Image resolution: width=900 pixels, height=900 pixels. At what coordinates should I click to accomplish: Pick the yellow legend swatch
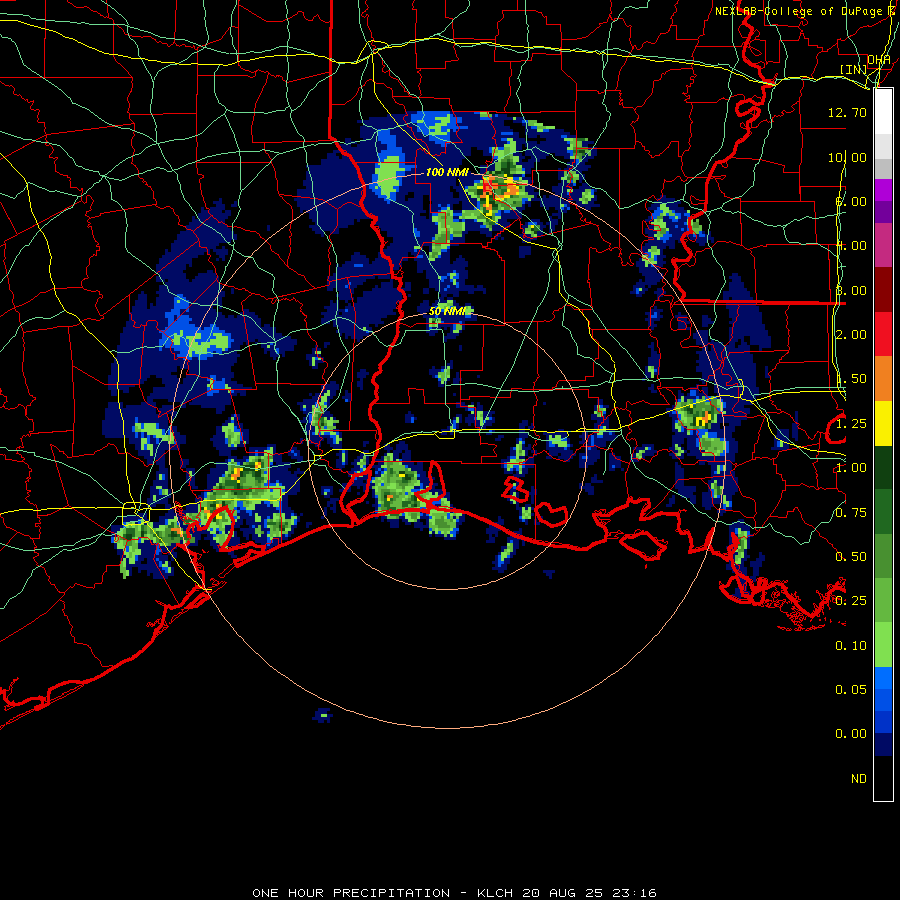tap(883, 423)
